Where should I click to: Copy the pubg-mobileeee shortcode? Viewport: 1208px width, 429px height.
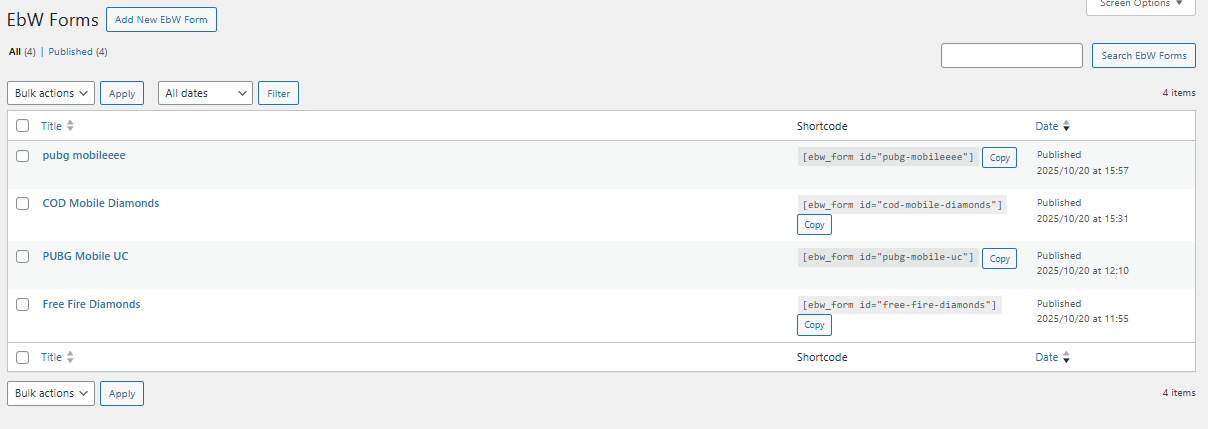pyautogui.click(x=999, y=157)
